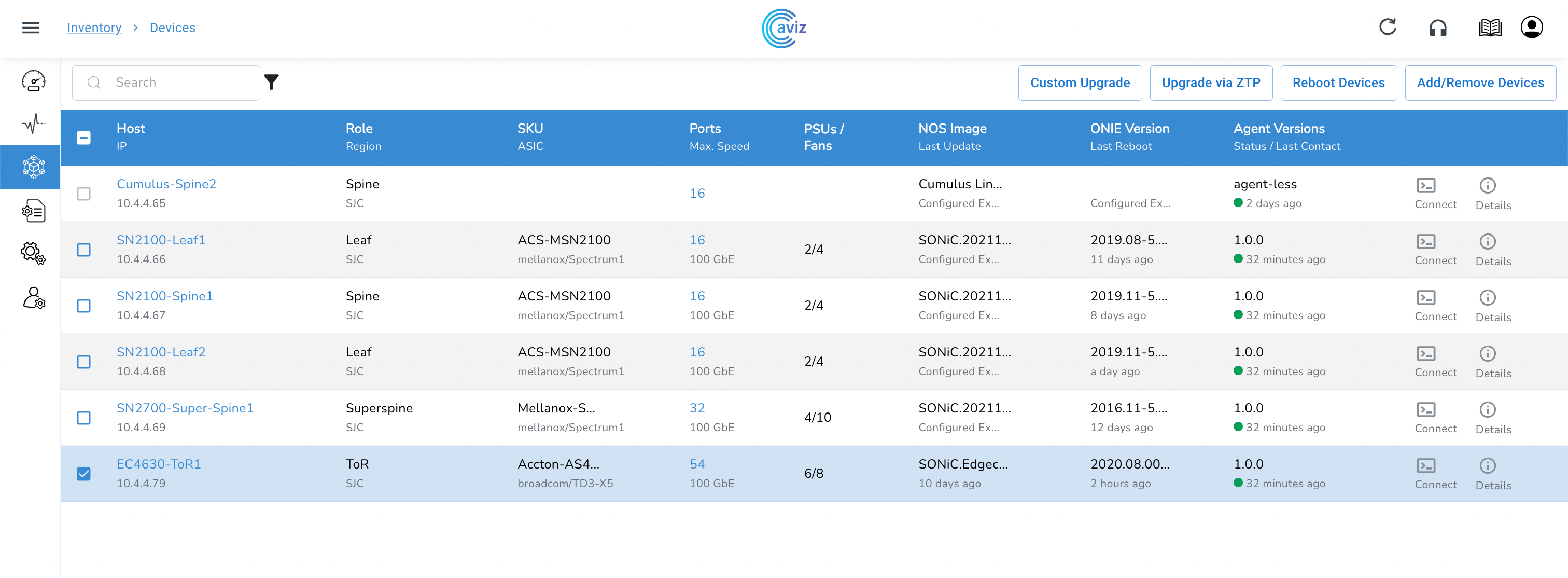
Task: Open the user profile icon
Action: 1531,27
